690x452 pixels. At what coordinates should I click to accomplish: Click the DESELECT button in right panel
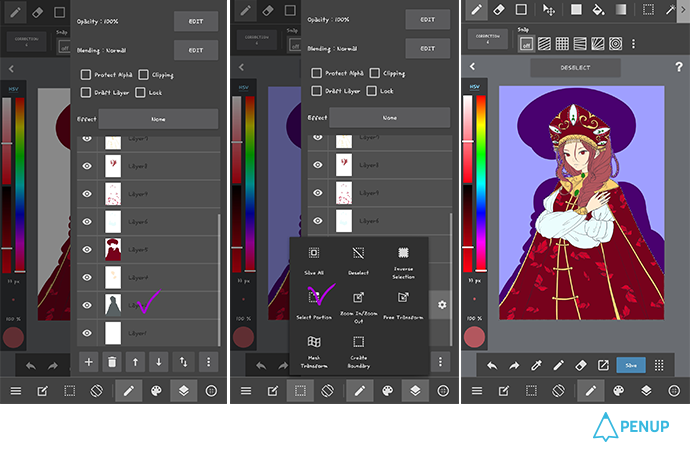pyautogui.click(x=576, y=68)
